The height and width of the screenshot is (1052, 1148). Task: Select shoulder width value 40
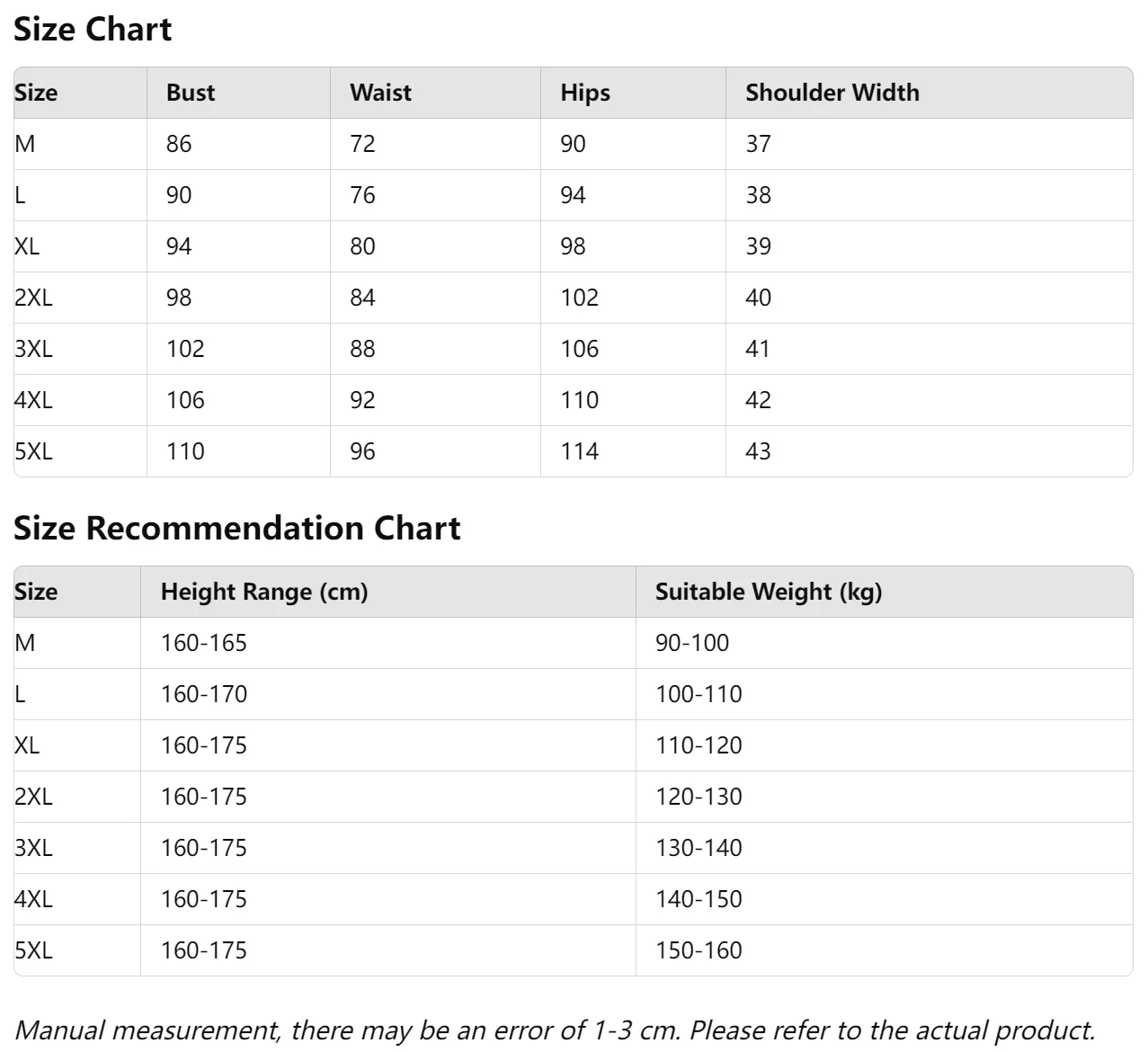click(x=758, y=298)
